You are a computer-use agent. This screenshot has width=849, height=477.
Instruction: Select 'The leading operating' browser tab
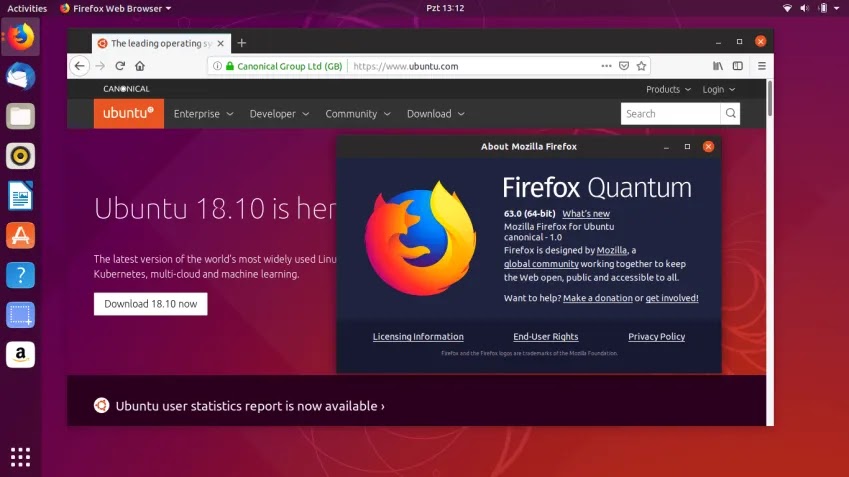point(161,43)
